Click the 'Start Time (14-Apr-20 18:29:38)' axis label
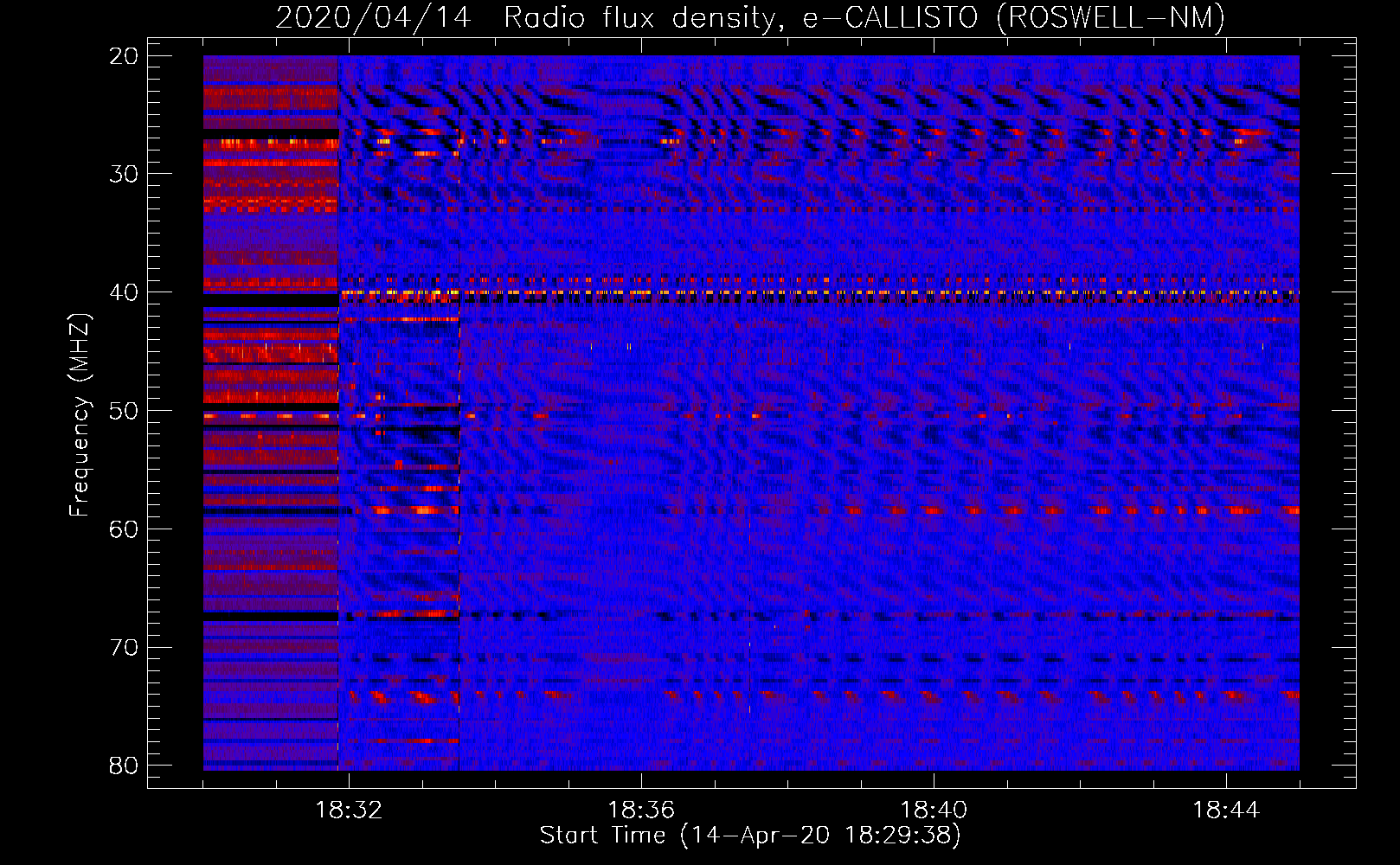This screenshot has height=865, width=1400. (x=750, y=836)
